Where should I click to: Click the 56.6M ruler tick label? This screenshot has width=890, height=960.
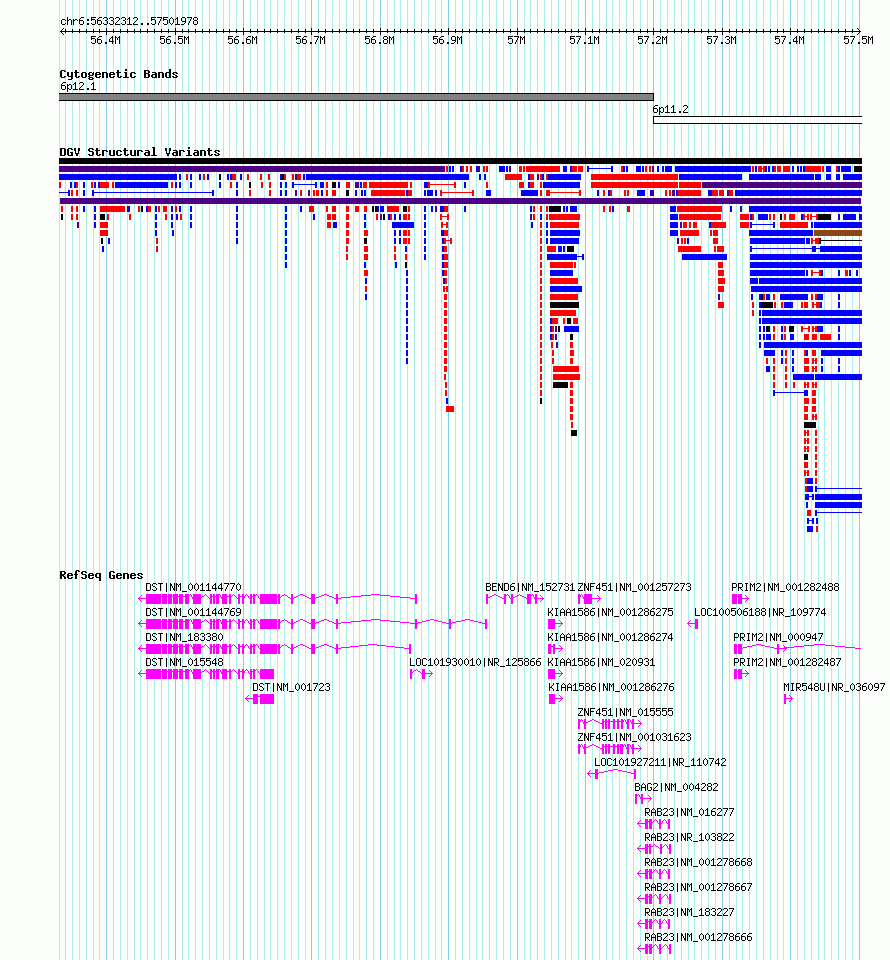click(x=242, y=40)
